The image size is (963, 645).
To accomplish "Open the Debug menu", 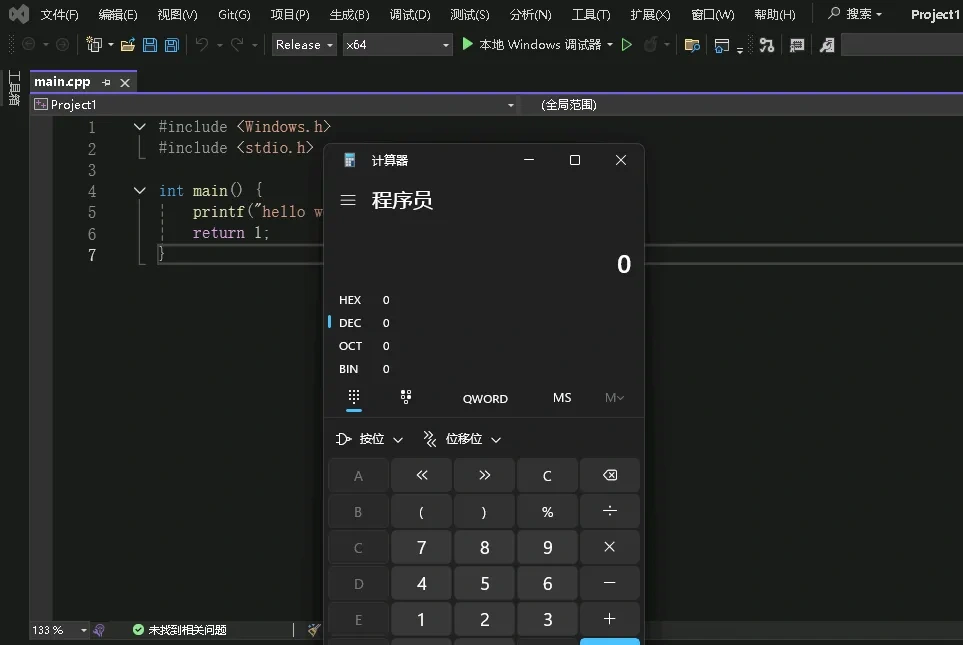I will pos(410,15).
